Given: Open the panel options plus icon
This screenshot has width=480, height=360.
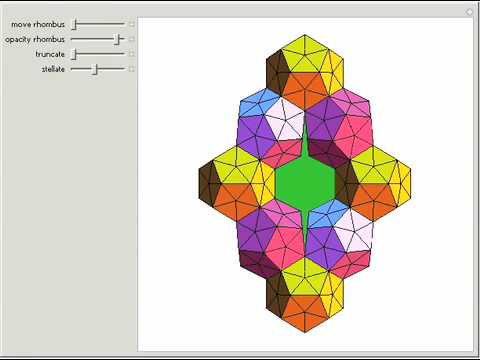Looking at the screenshot, I should tap(470, 12).
